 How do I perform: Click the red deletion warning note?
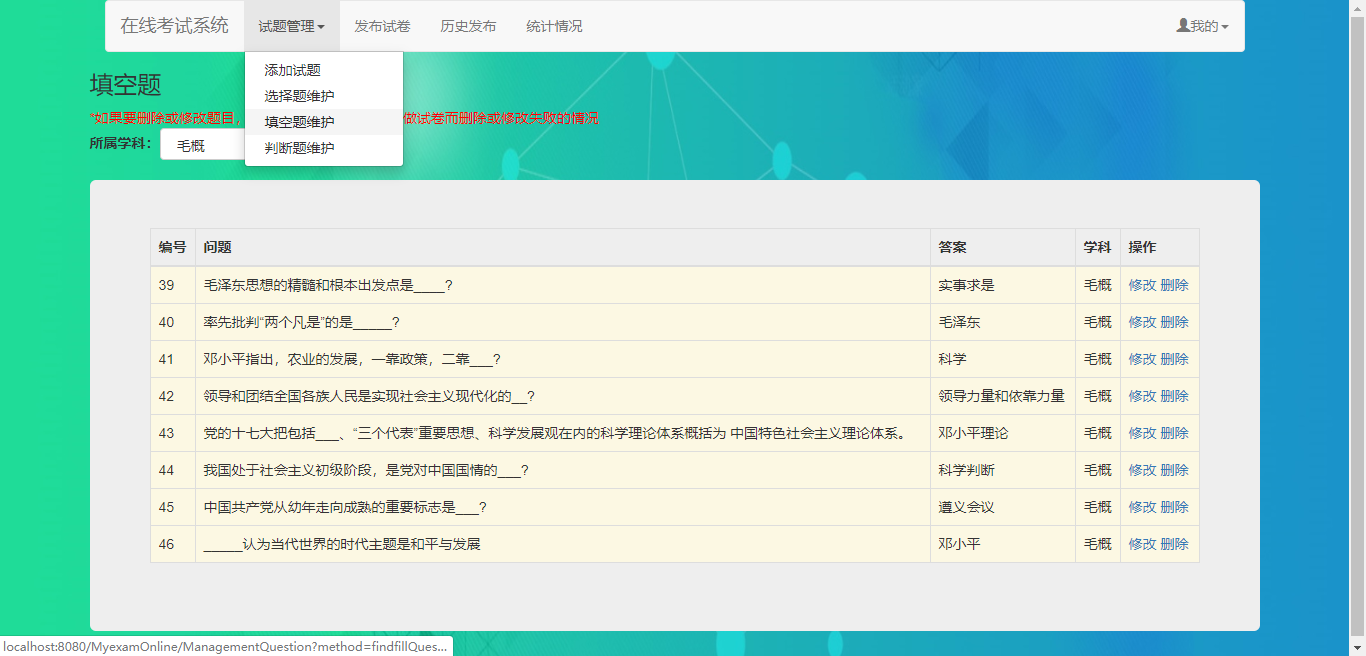[x=344, y=118]
